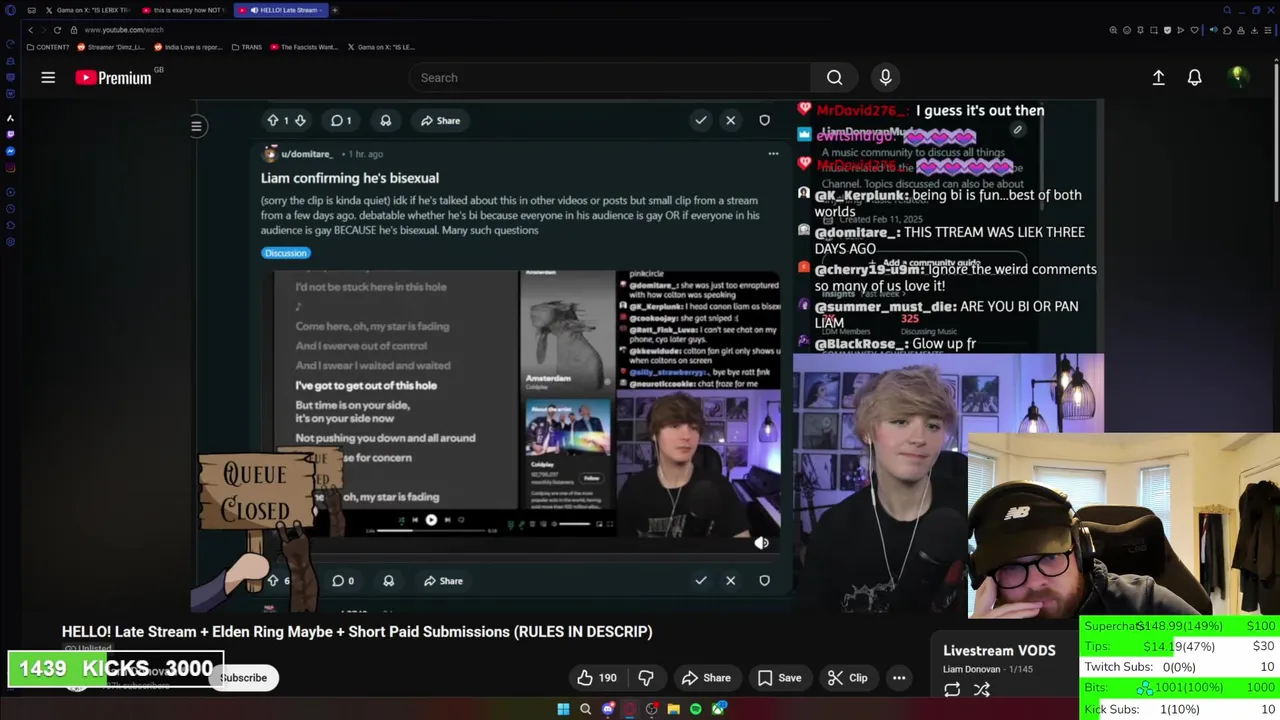The width and height of the screenshot is (1280, 720).
Task: Save the video to a playlist
Action: tap(779, 678)
